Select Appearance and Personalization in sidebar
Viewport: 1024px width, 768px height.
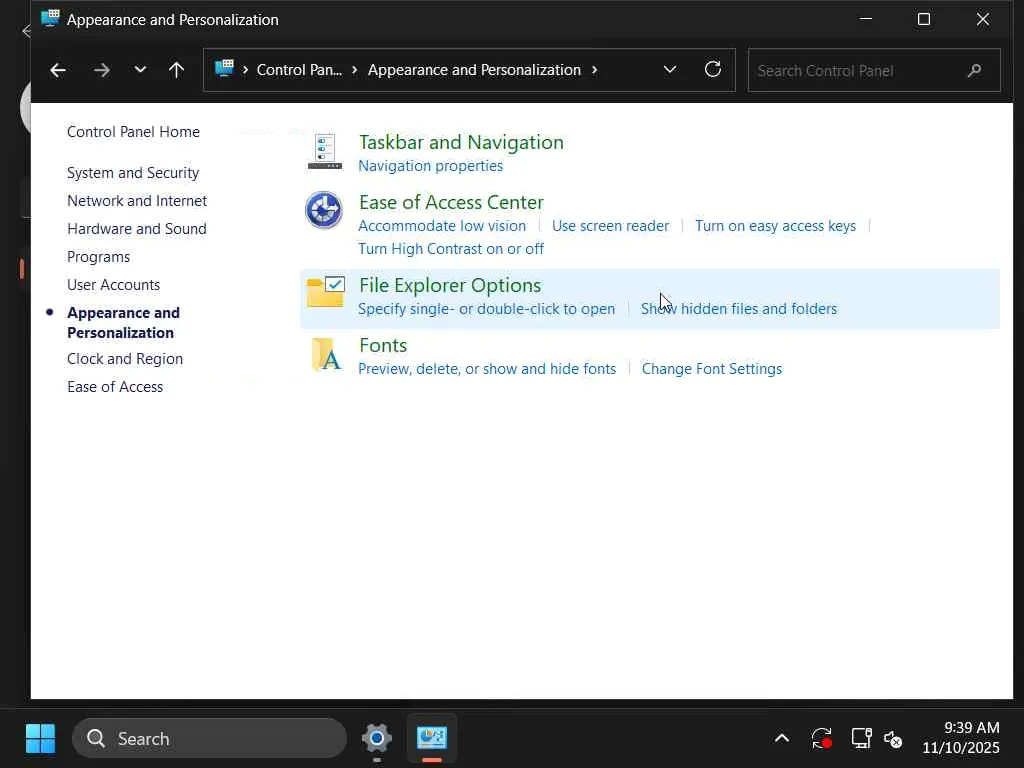point(123,323)
